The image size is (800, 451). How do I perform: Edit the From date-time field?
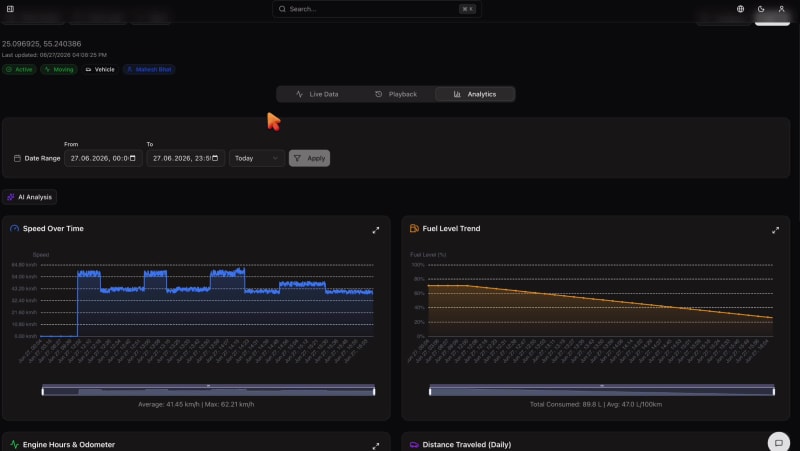click(103, 158)
